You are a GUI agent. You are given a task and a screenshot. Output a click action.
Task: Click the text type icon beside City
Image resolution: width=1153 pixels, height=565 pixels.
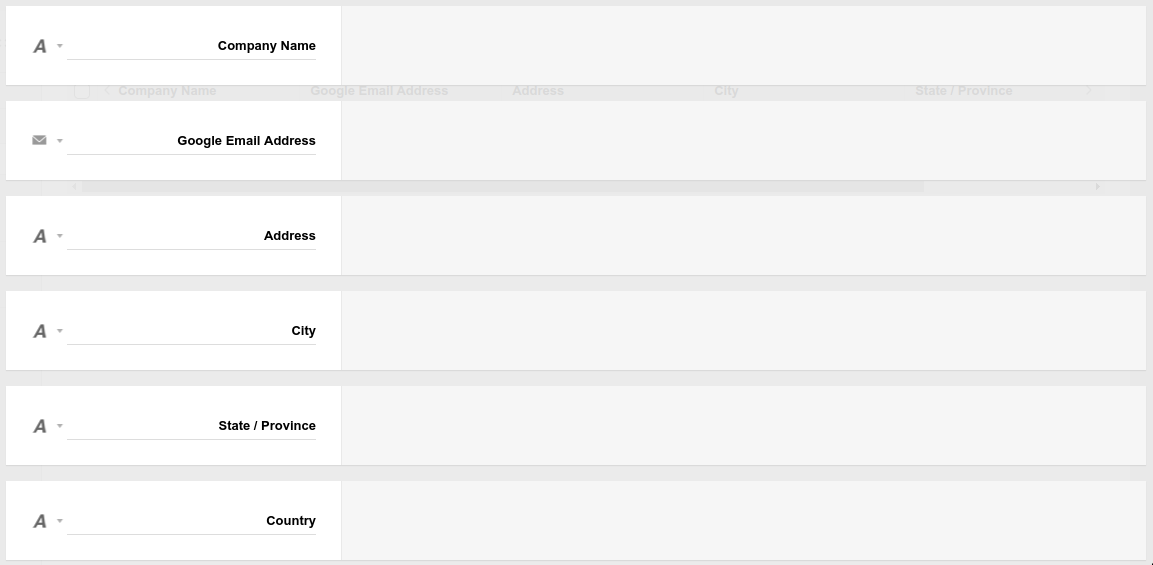point(40,331)
